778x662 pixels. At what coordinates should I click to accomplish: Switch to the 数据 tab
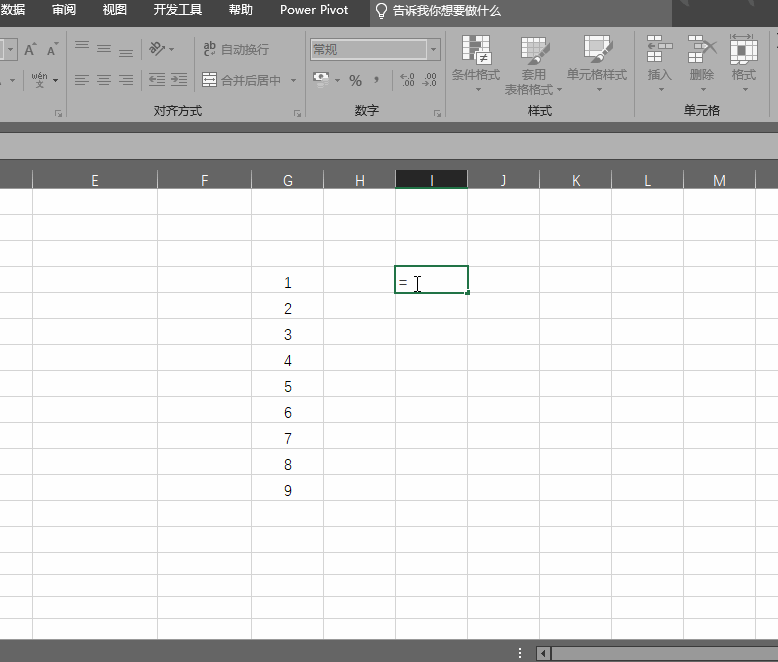coord(12,10)
